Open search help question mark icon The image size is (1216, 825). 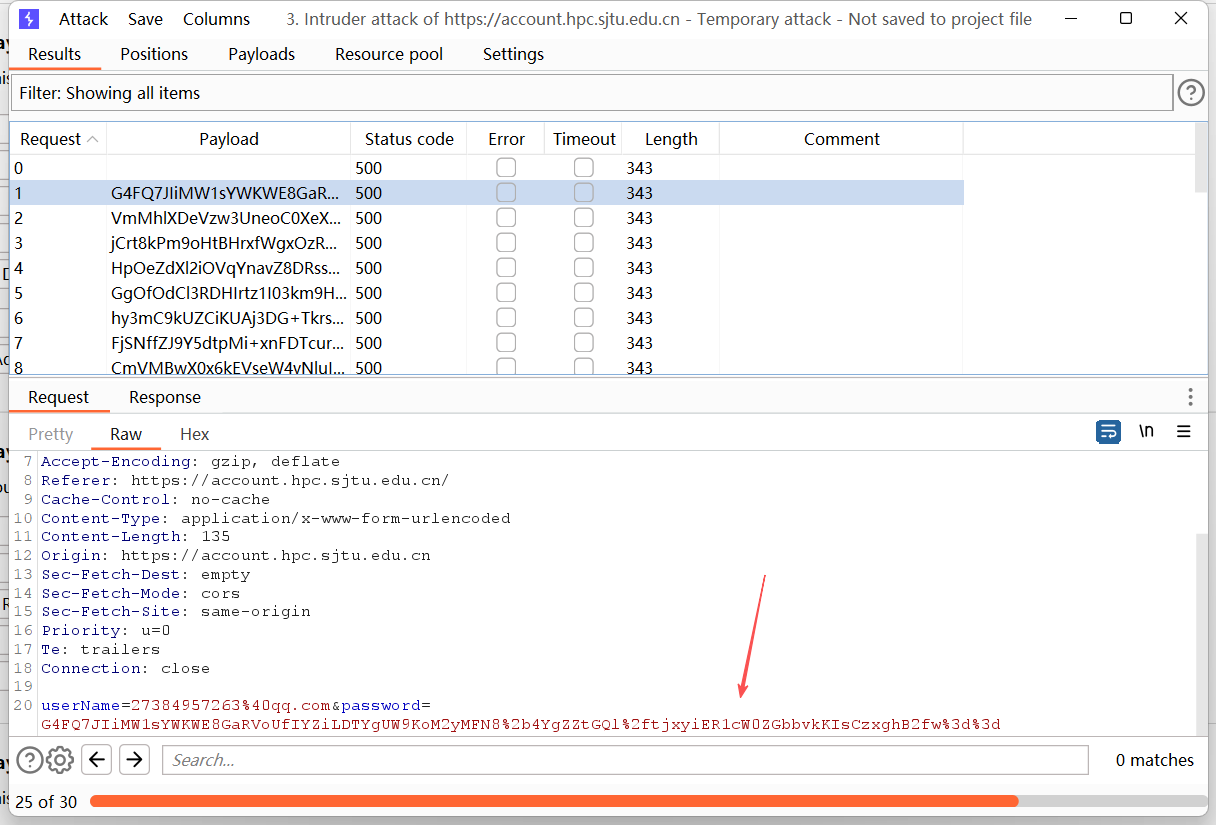tap(30, 760)
